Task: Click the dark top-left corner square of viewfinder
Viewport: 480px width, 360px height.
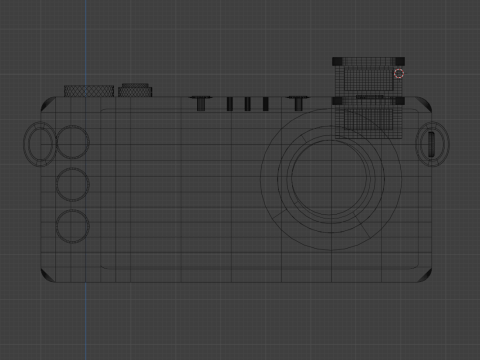Action: (337, 61)
